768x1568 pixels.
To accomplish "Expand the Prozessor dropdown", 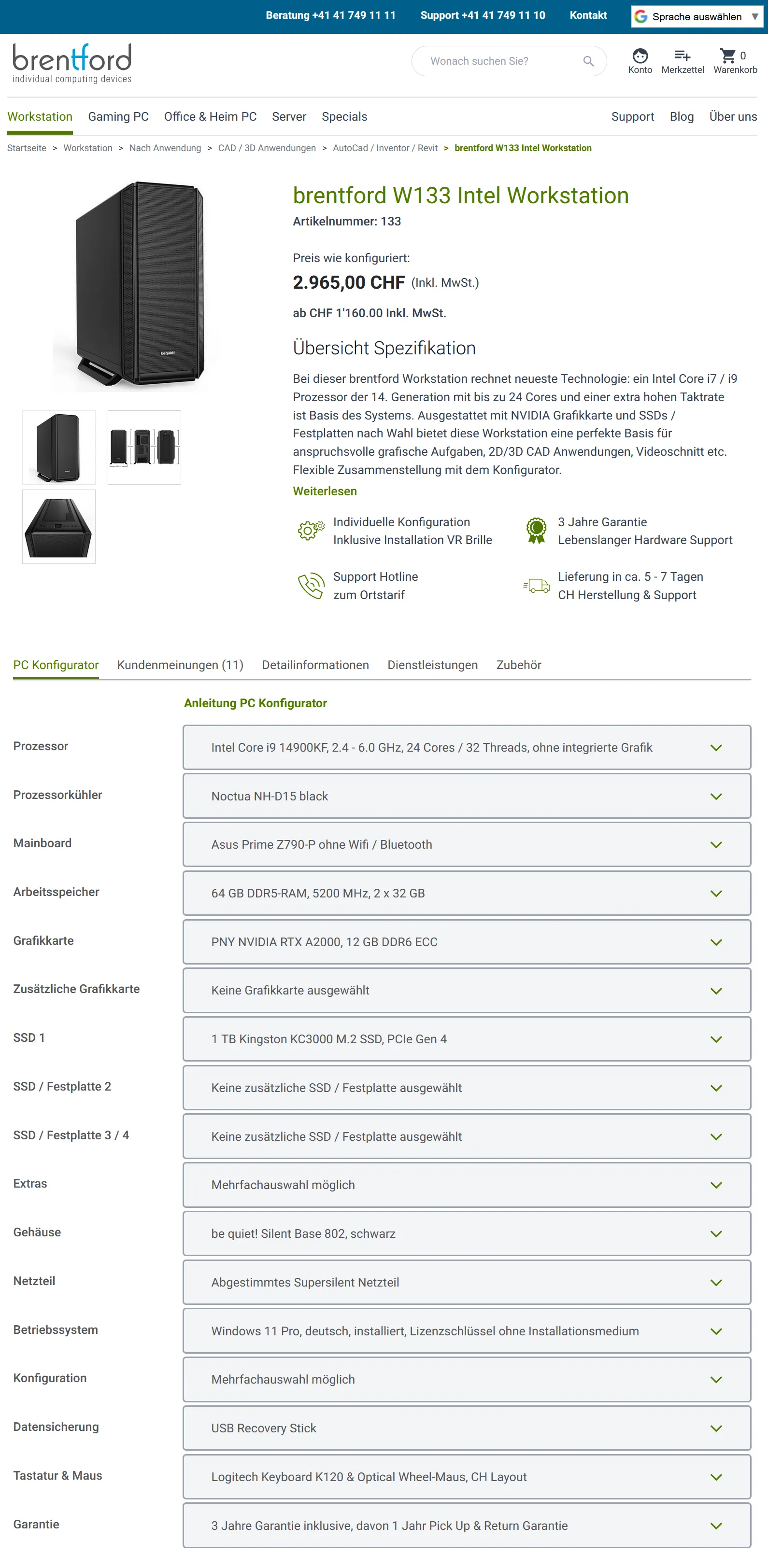I will pos(467,747).
